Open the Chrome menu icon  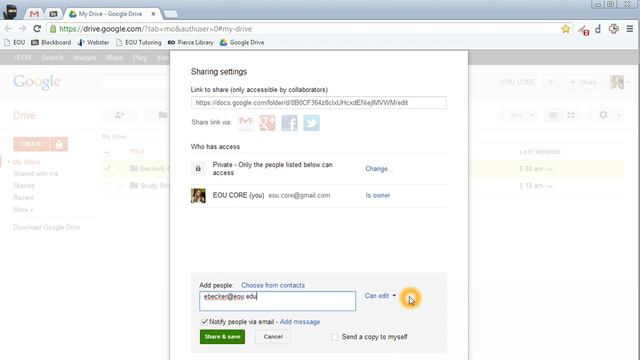(630, 29)
